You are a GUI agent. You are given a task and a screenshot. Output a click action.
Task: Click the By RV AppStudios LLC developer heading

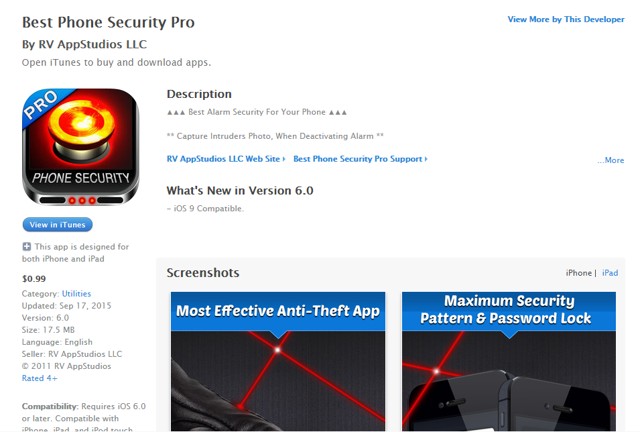[x=84, y=44]
